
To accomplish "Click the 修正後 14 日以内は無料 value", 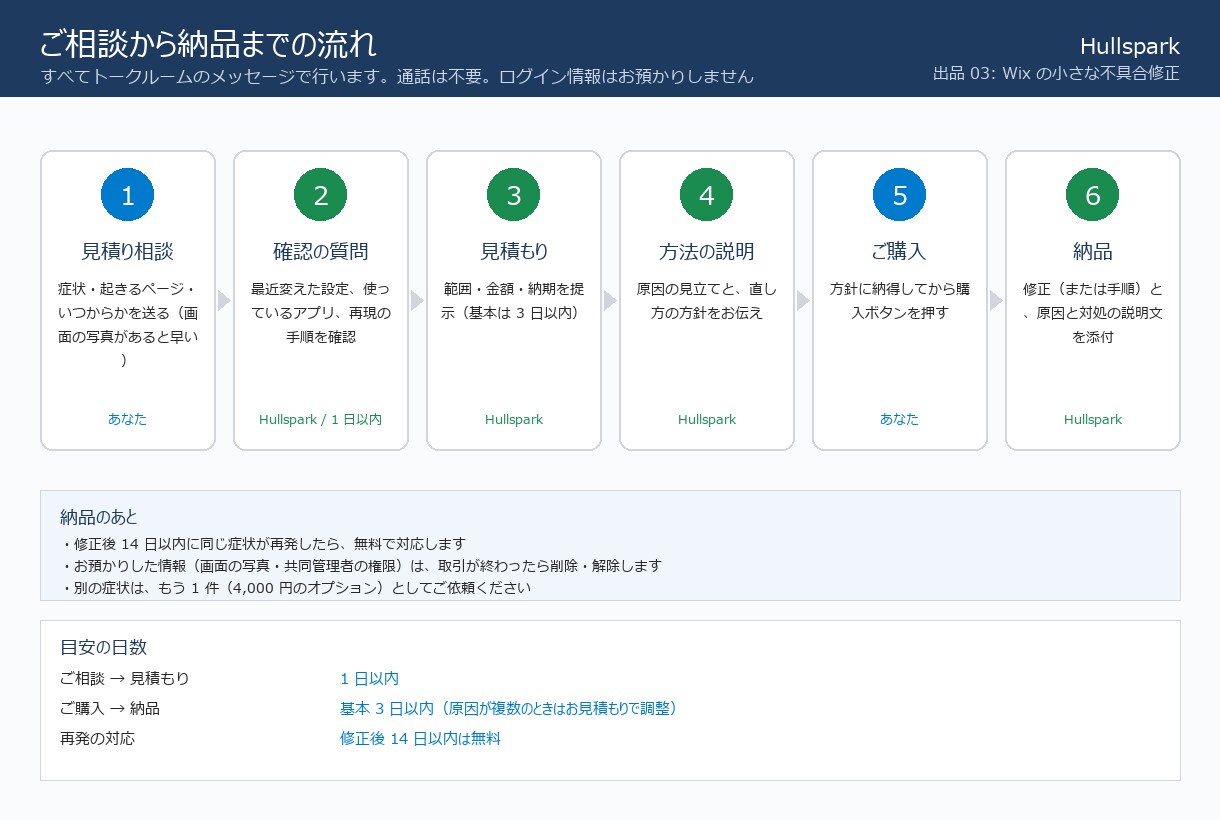I will 420,739.
